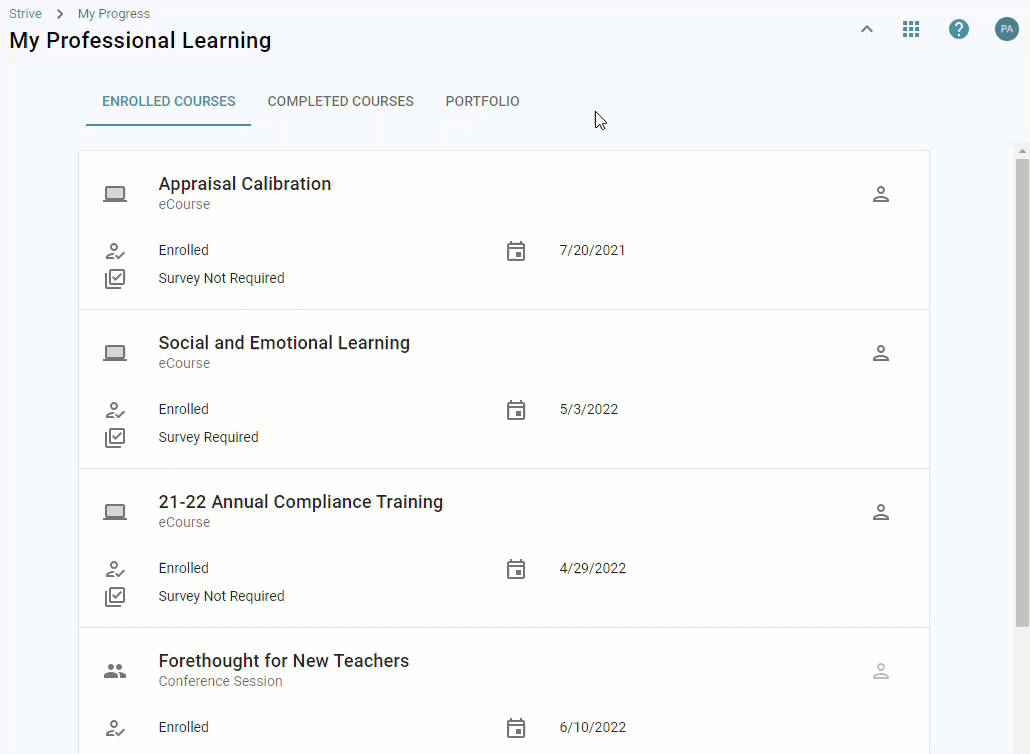Click the enrolled status icon on 21-22 Annual Compliance Training
1030x754 pixels.
115,568
